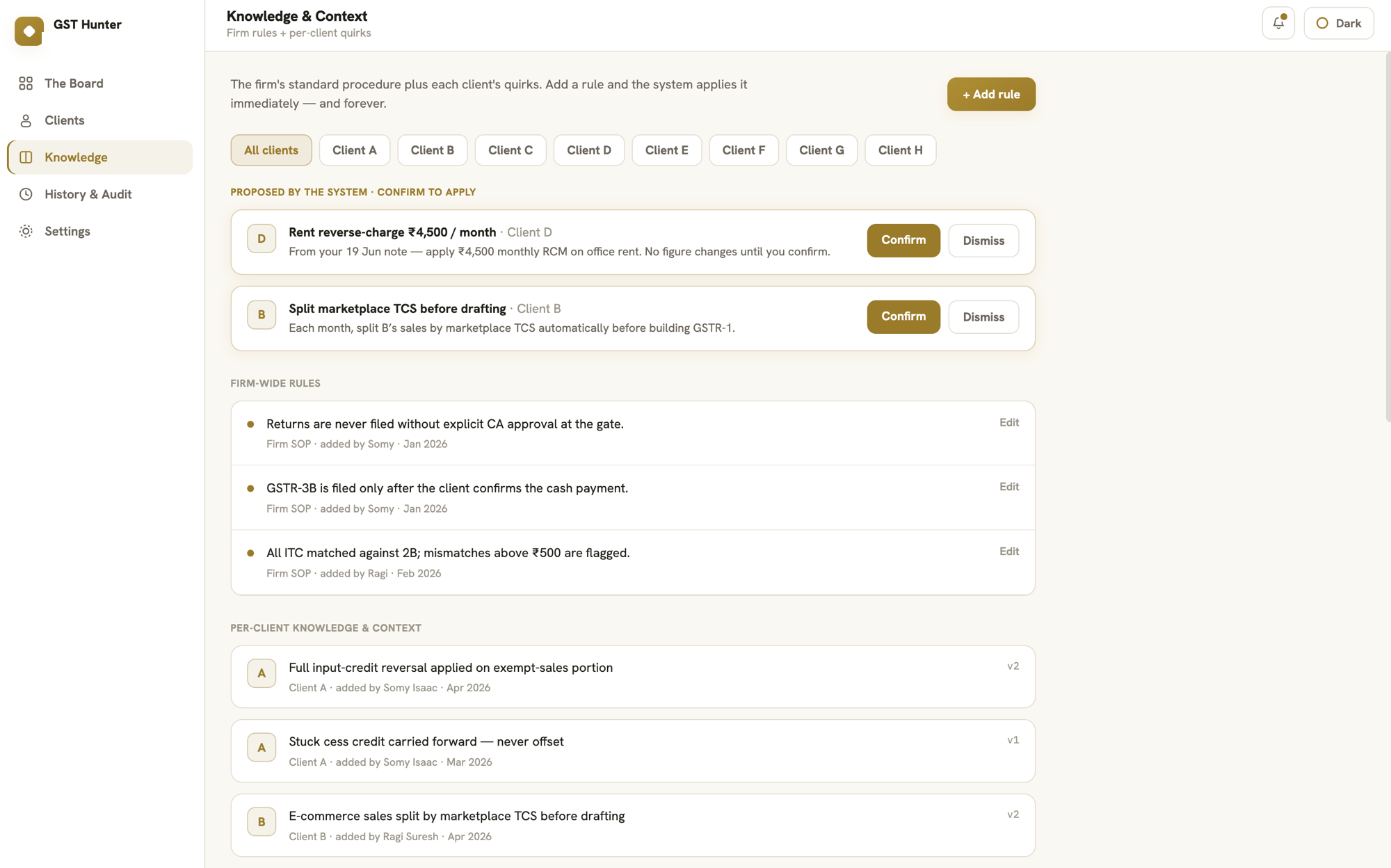Confirm the Rent reverse-charge proposal
Image resolution: width=1391 pixels, height=868 pixels.
(903, 241)
